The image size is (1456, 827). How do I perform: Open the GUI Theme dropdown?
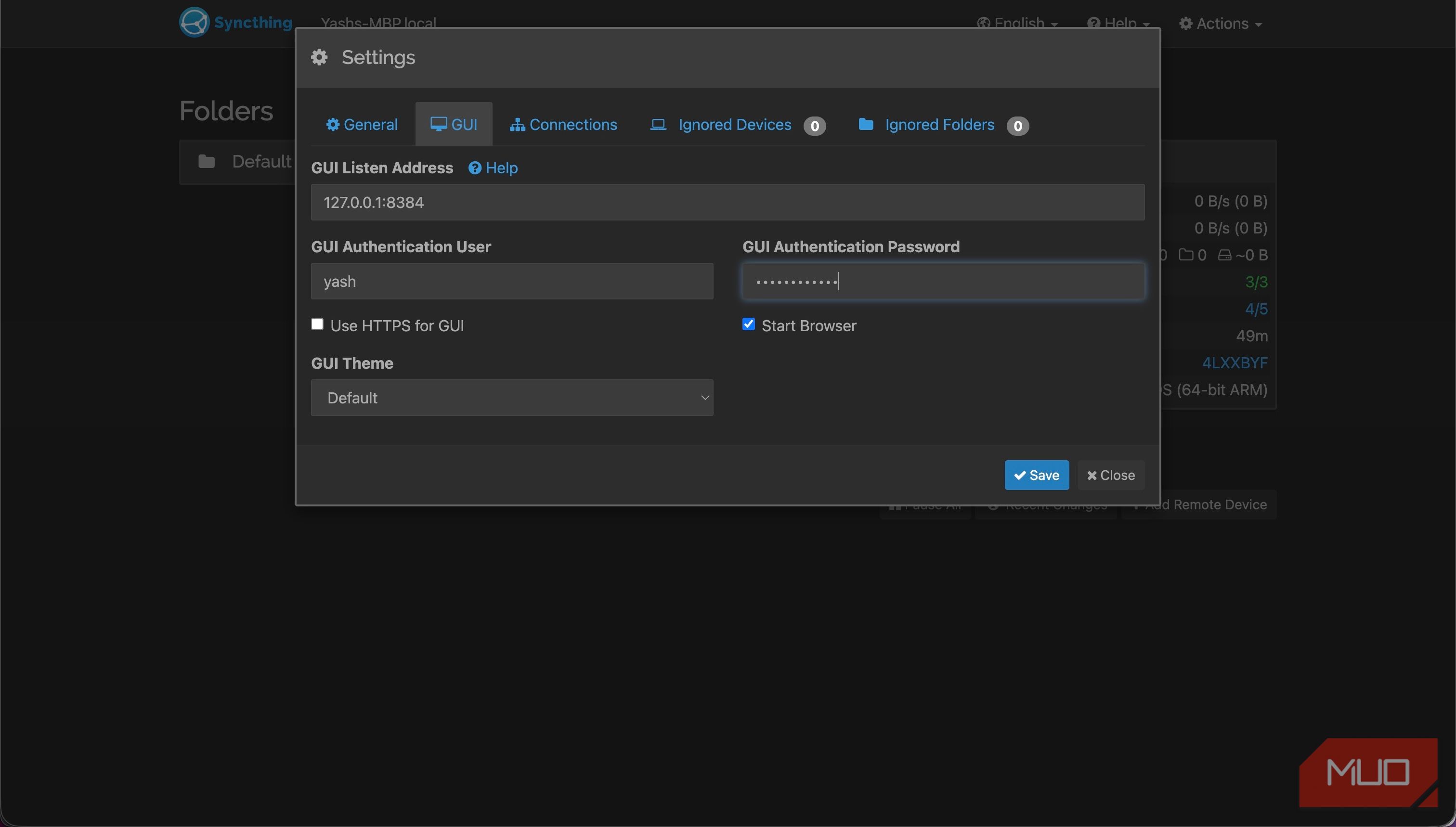click(x=512, y=398)
